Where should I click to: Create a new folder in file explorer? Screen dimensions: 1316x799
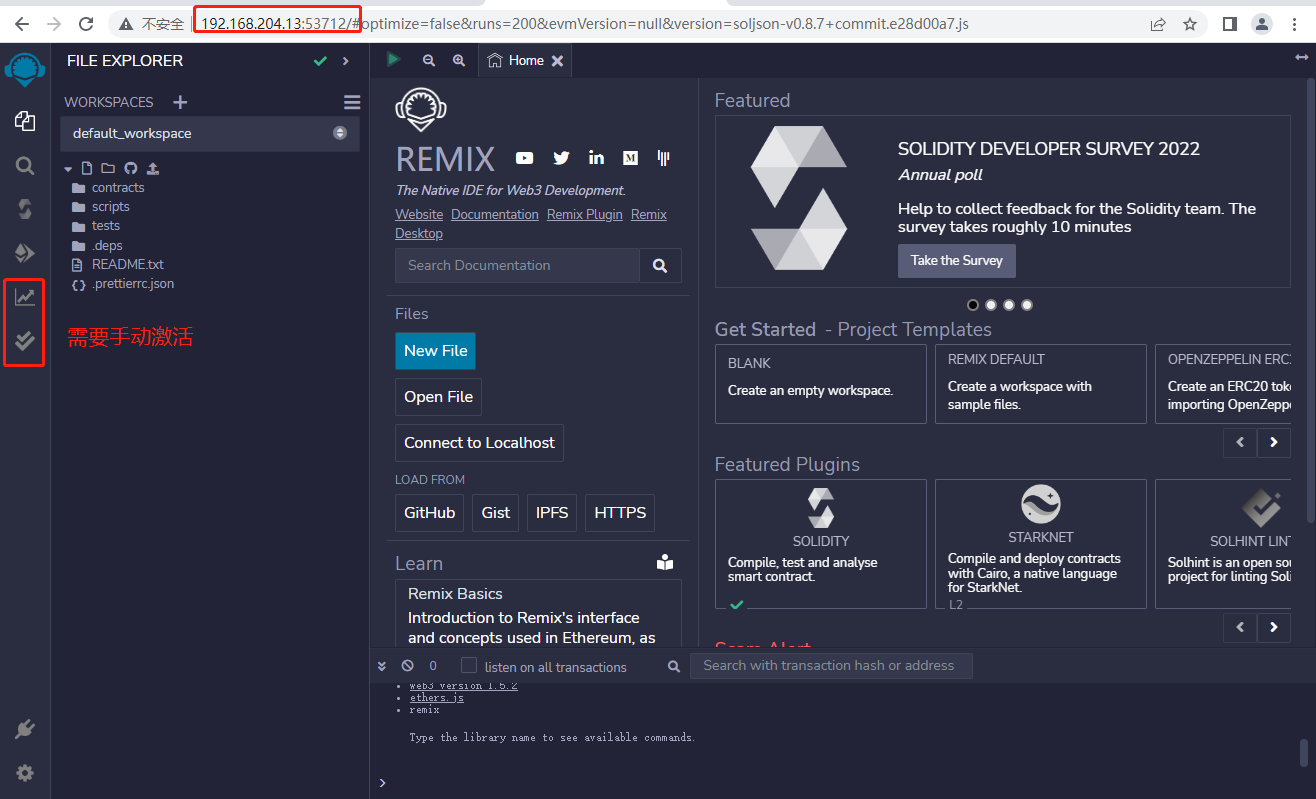pos(108,168)
